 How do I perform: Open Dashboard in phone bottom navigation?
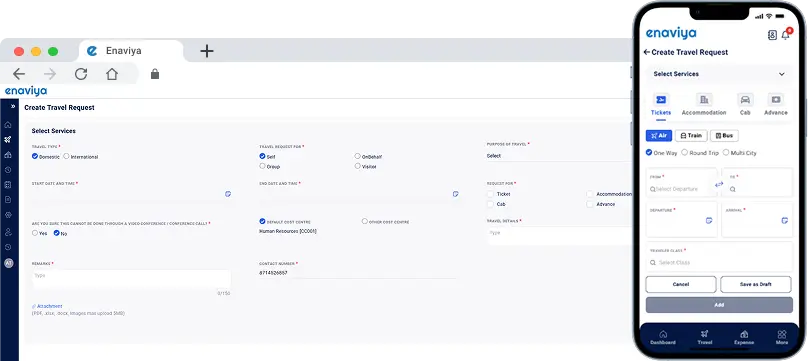tap(663, 337)
